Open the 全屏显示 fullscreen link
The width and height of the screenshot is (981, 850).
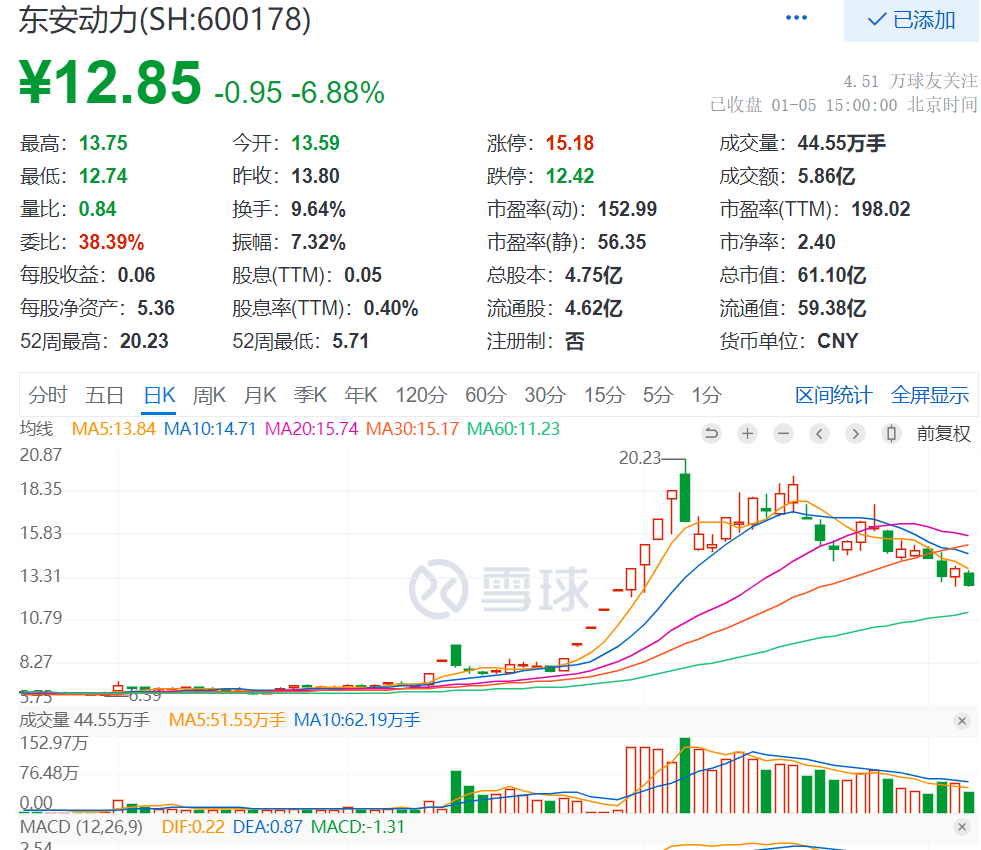coord(930,395)
